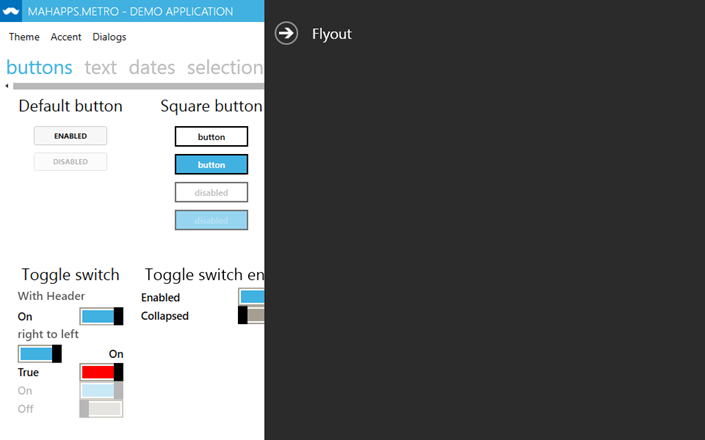Go to the selection tab

click(225, 67)
